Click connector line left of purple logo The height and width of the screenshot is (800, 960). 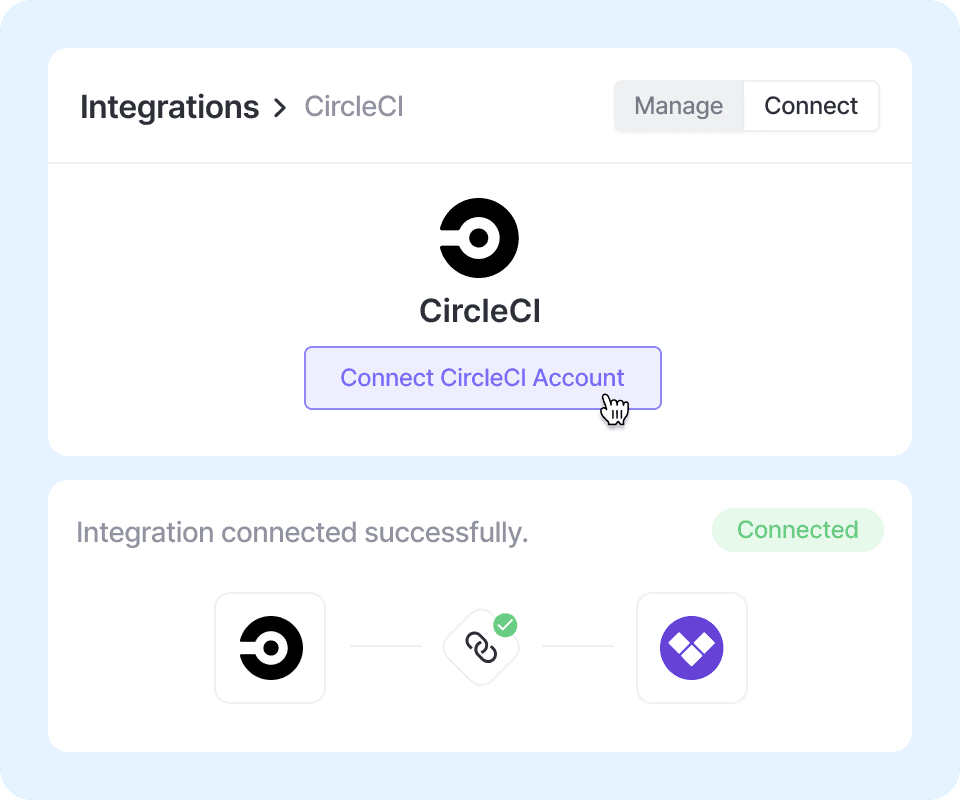point(577,646)
